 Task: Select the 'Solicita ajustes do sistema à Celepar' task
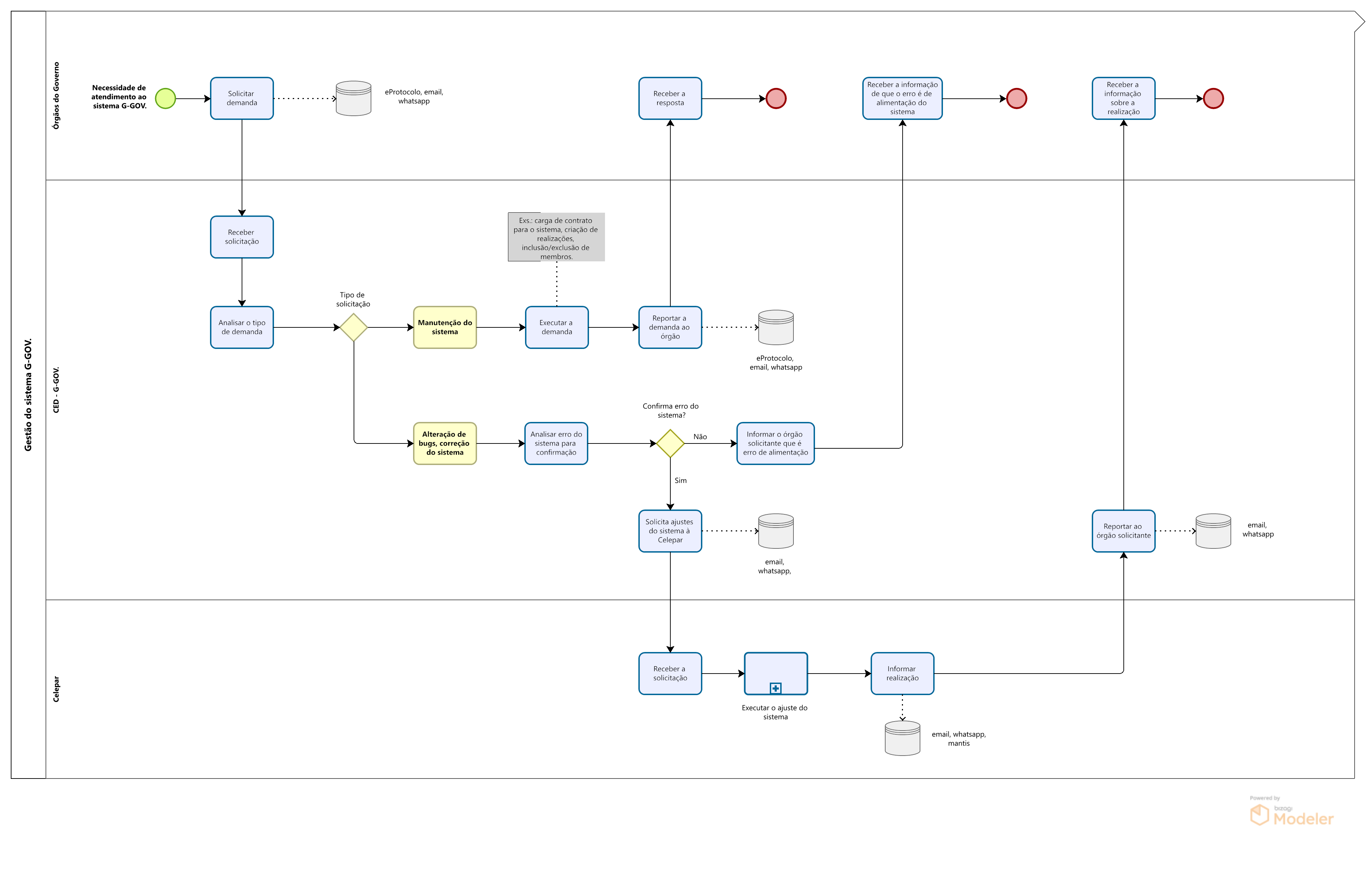click(x=670, y=531)
